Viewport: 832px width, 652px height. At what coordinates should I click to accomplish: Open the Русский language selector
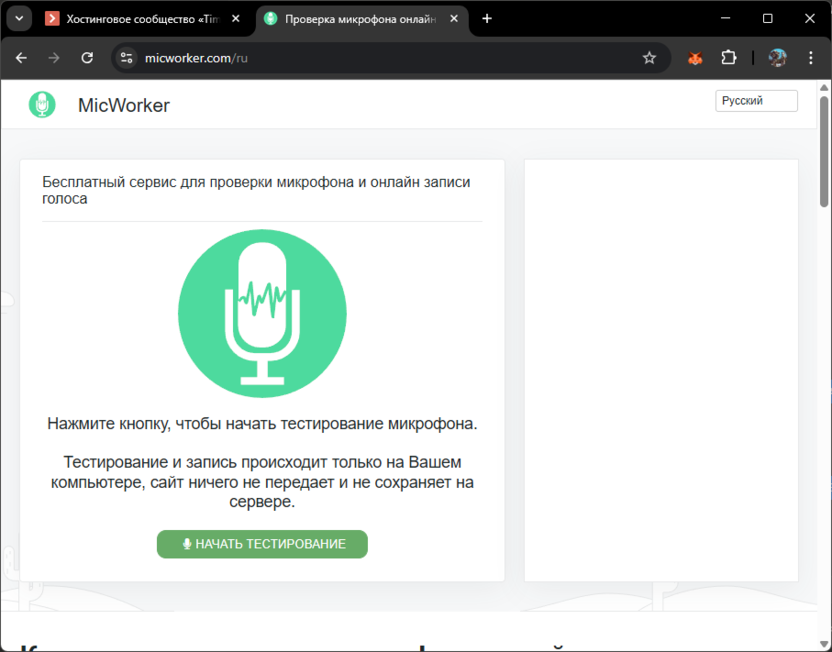click(x=756, y=101)
